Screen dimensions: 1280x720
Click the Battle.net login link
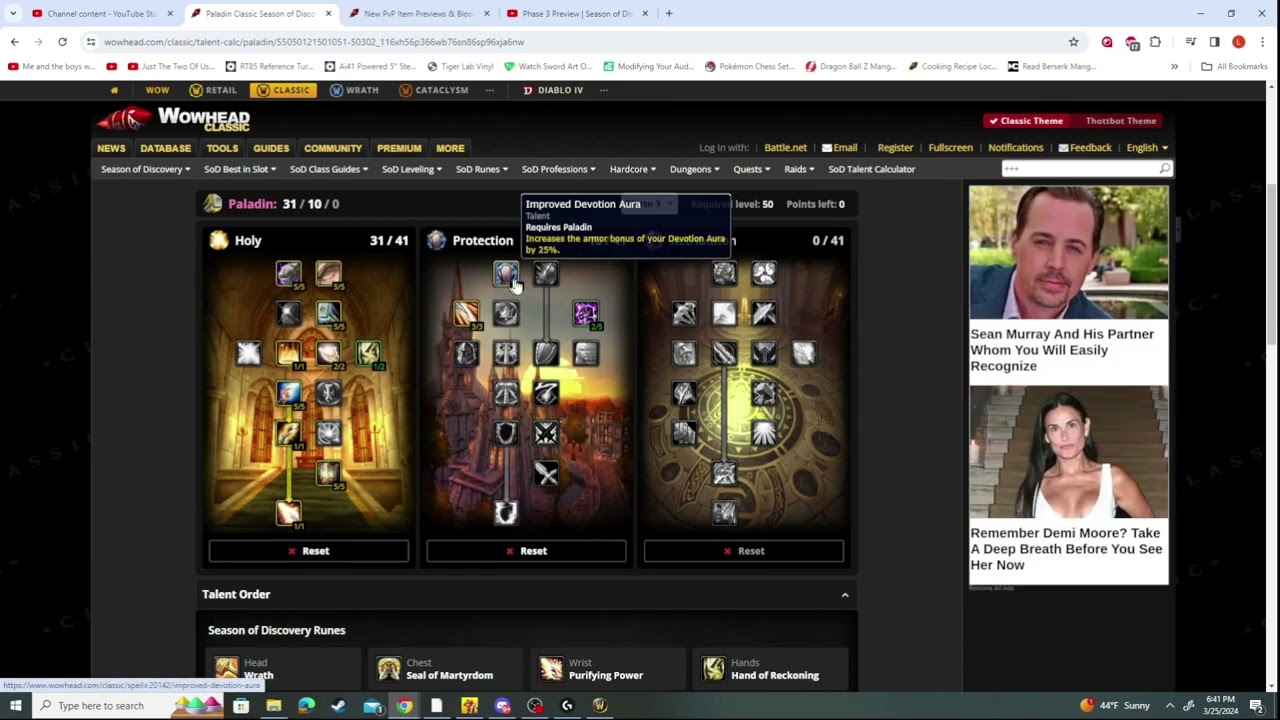coord(785,148)
